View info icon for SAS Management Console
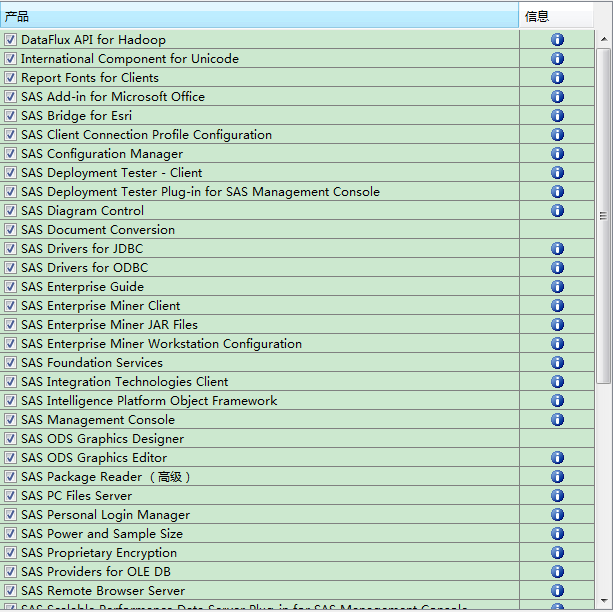 [x=557, y=420]
